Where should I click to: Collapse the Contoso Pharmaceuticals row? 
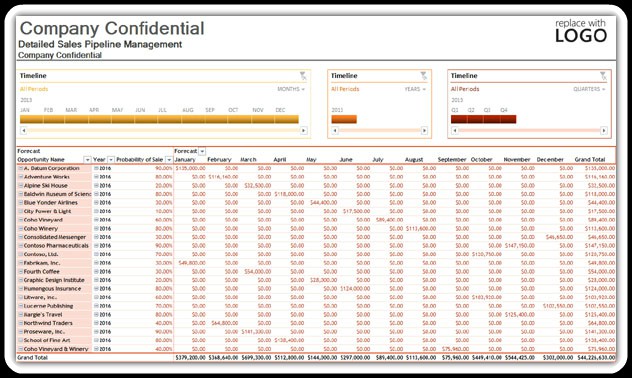coord(21,245)
